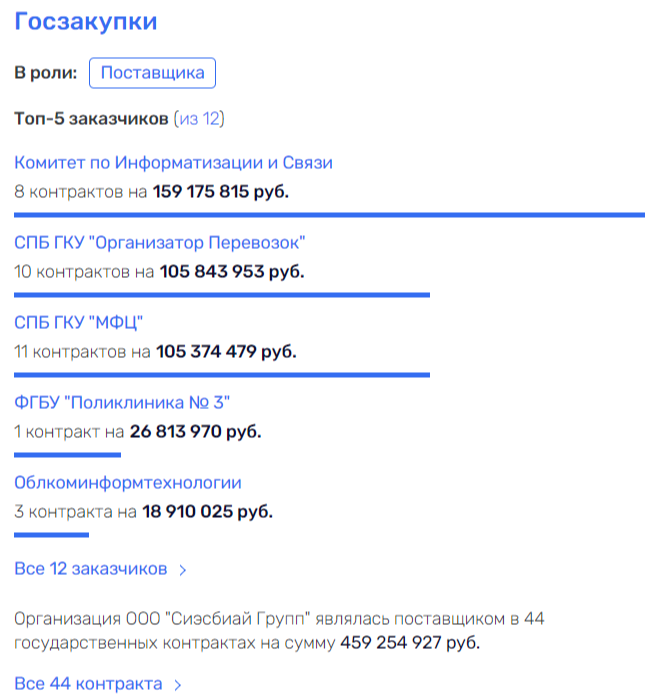Screen dimensions: 649x697
Task: Open Комитет по Информатизации и Связи
Action: [x=173, y=163]
